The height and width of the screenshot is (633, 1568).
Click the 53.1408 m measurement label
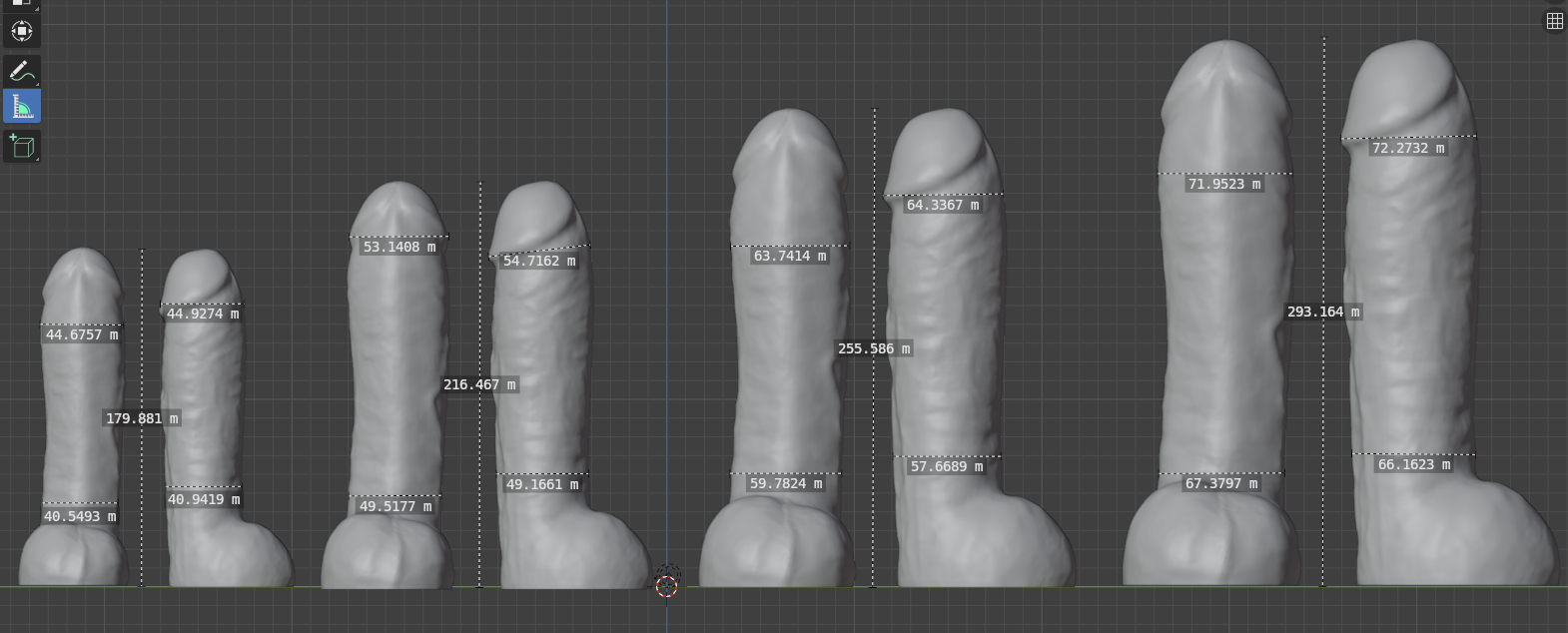(399, 247)
